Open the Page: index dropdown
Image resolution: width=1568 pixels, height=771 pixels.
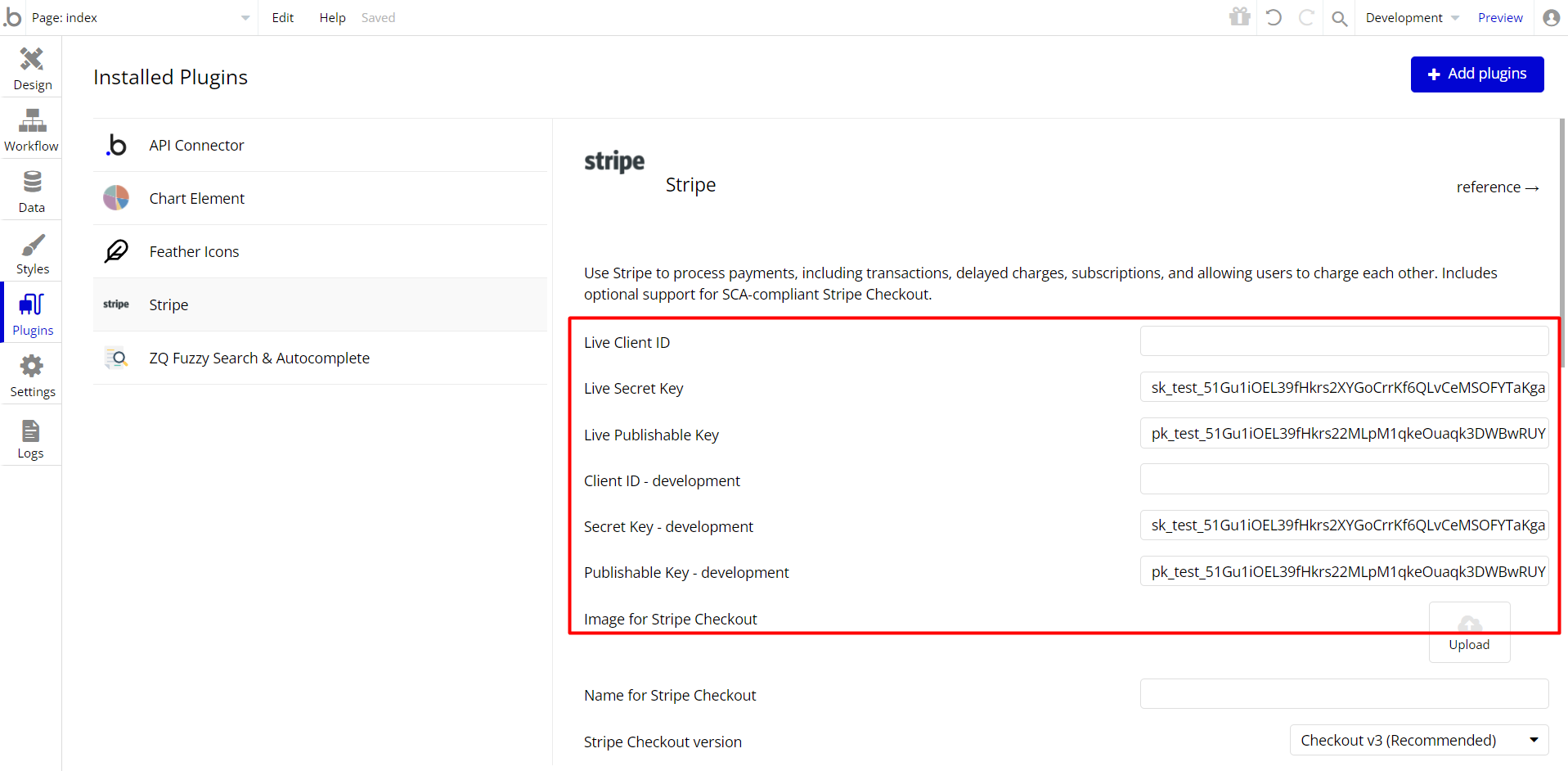(x=141, y=18)
